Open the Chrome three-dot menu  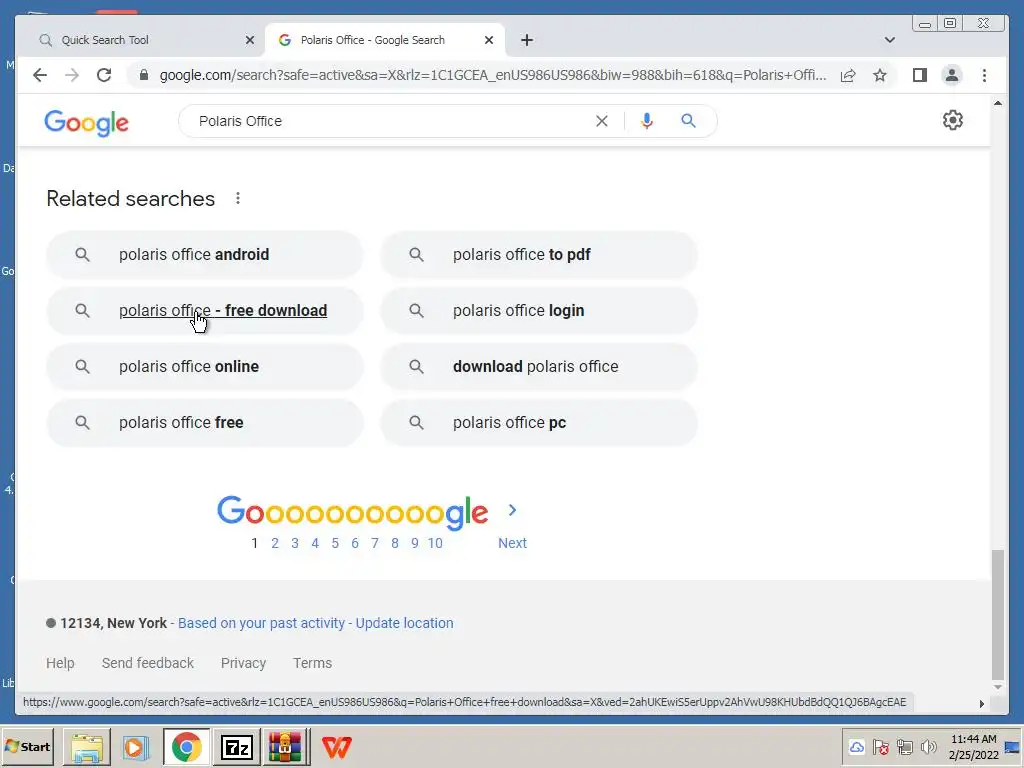(984, 75)
